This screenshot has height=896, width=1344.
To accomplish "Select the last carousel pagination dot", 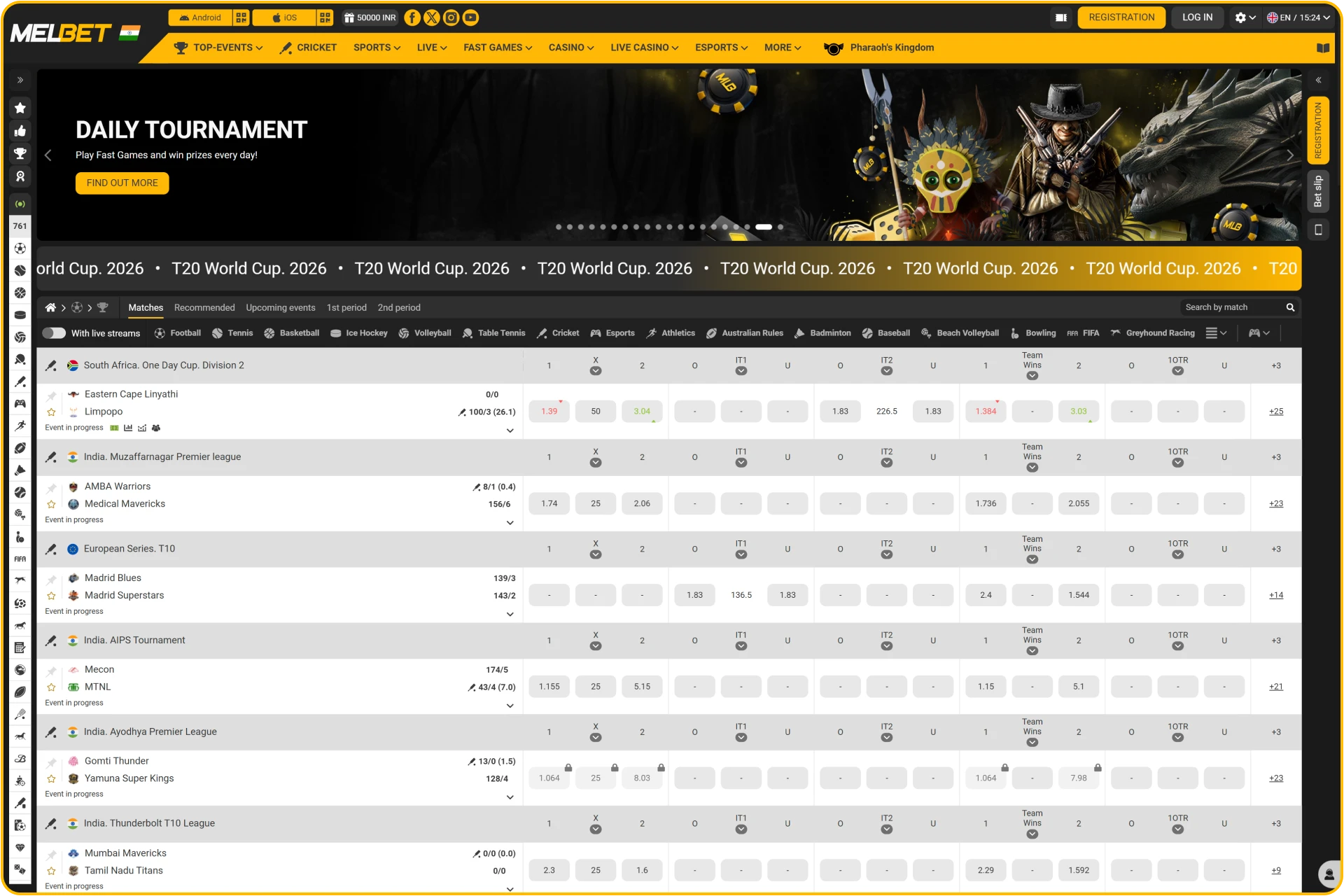I will [x=780, y=227].
